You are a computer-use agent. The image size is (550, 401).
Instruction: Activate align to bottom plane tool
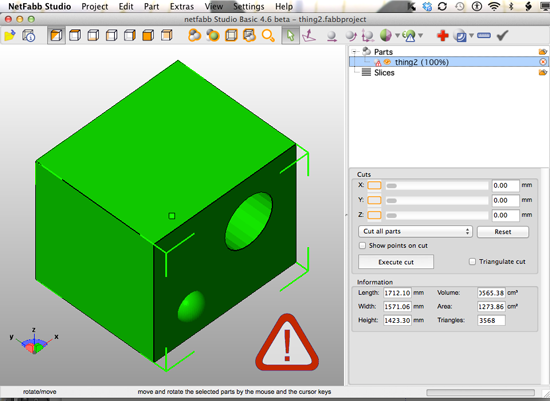point(309,35)
